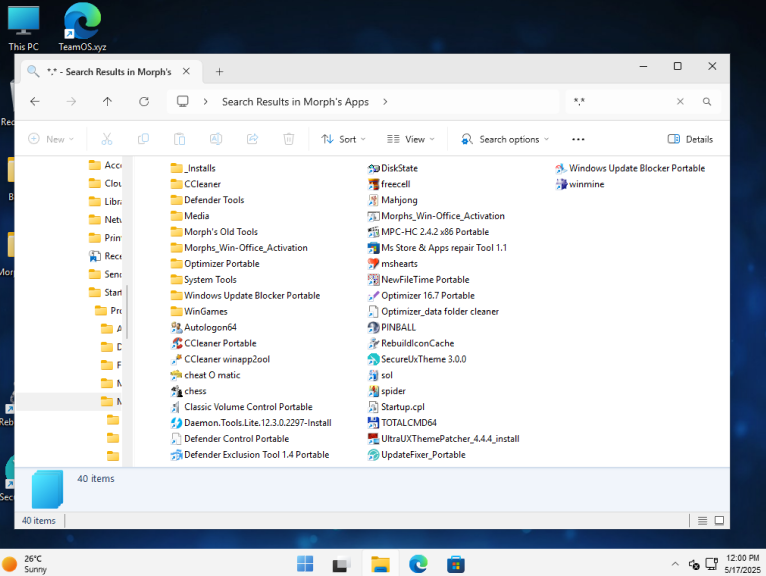Select the Mahjong icon
Image resolution: width=766 pixels, height=576 pixels.
374,200
